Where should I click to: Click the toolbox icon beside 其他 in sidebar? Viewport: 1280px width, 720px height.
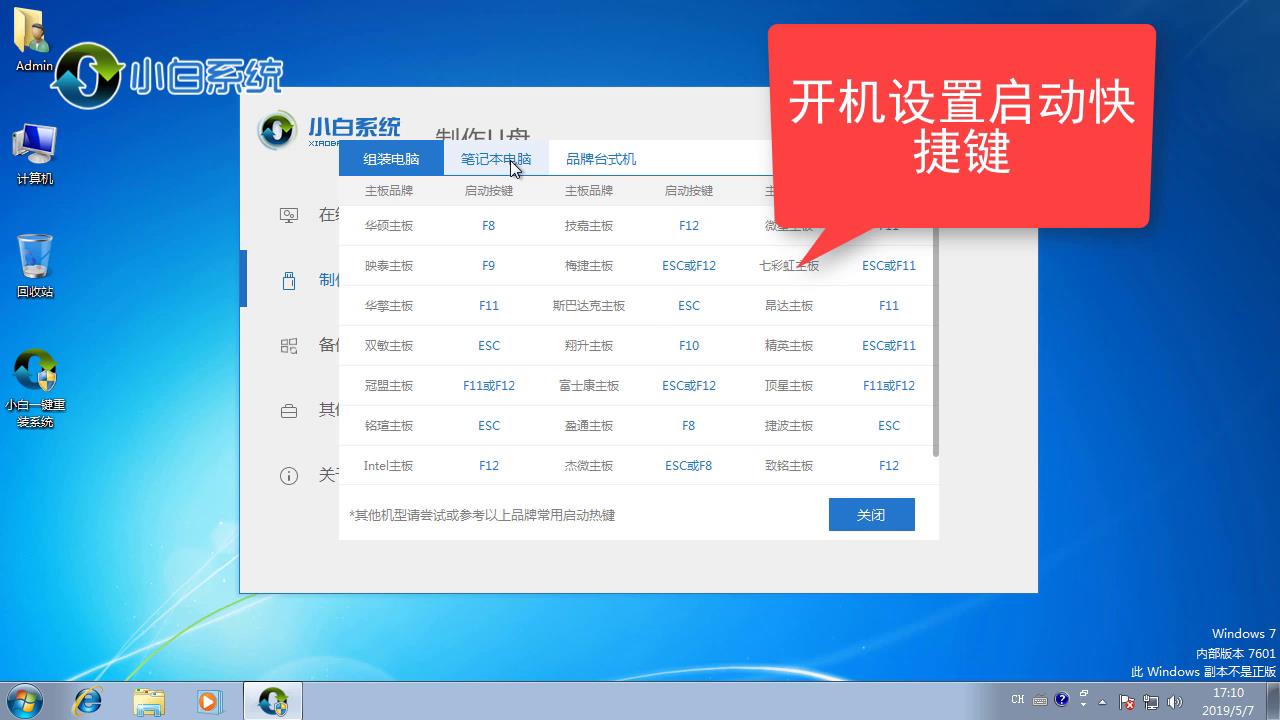pyautogui.click(x=289, y=410)
